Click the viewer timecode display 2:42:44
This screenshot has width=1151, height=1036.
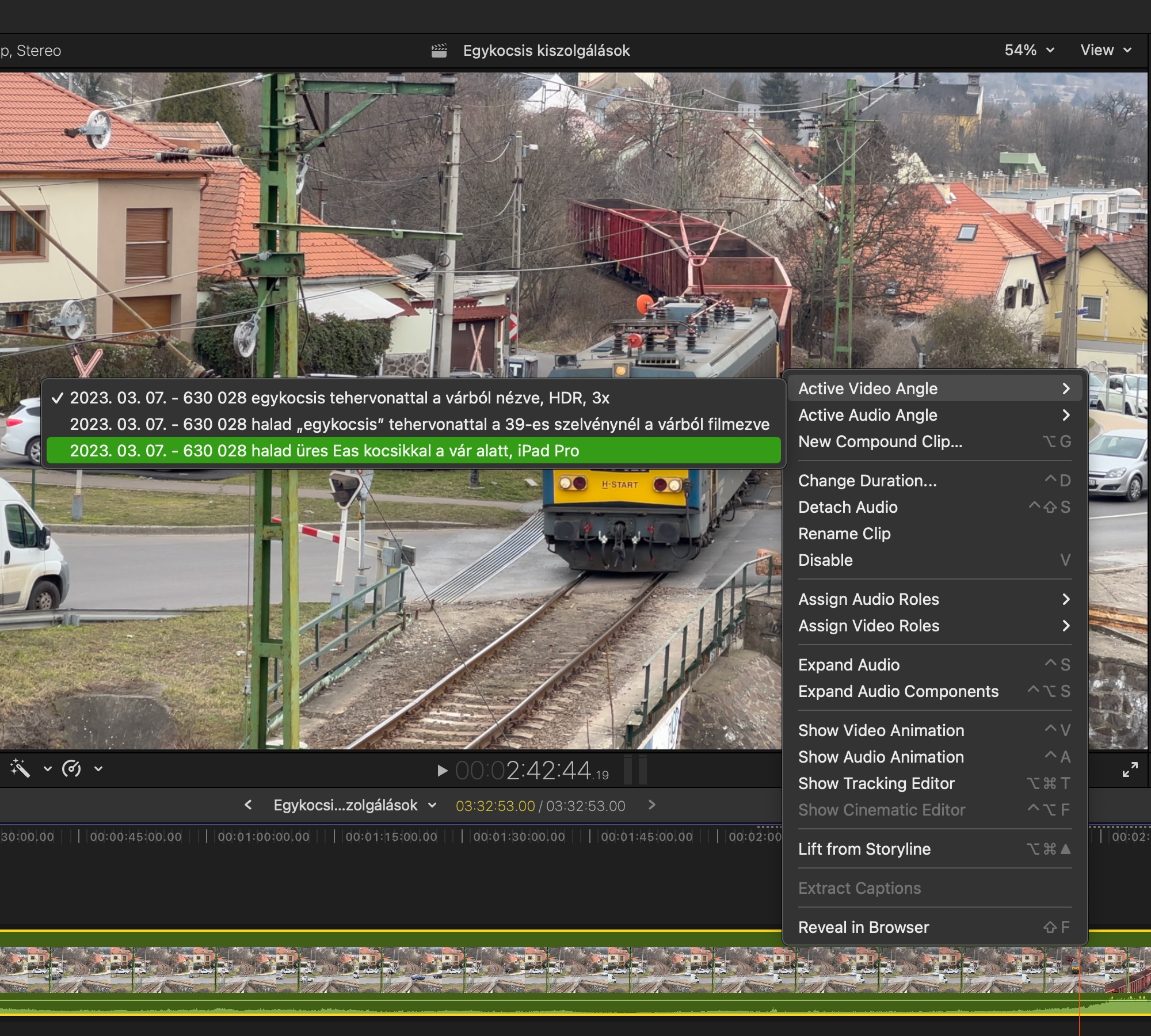pos(532,771)
